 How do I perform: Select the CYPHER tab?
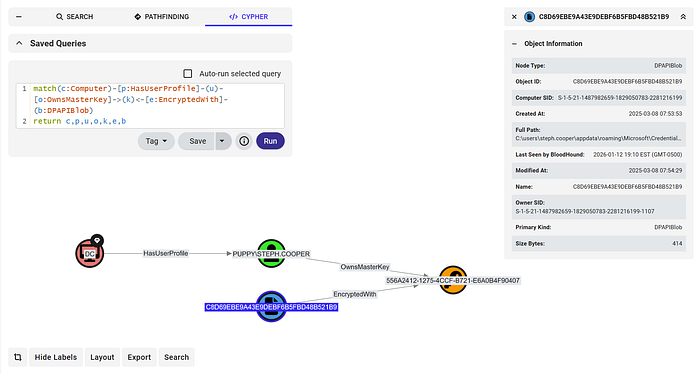click(x=249, y=17)
